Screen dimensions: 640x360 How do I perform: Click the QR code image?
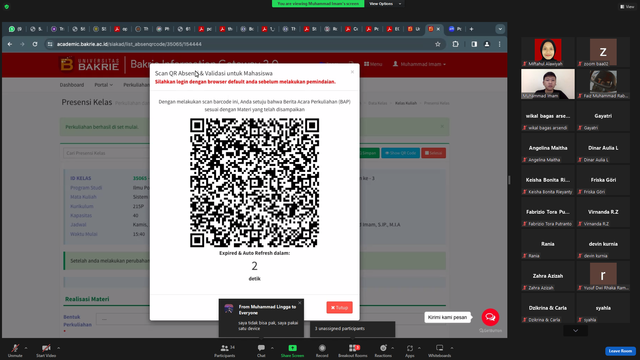coord(254,182)
